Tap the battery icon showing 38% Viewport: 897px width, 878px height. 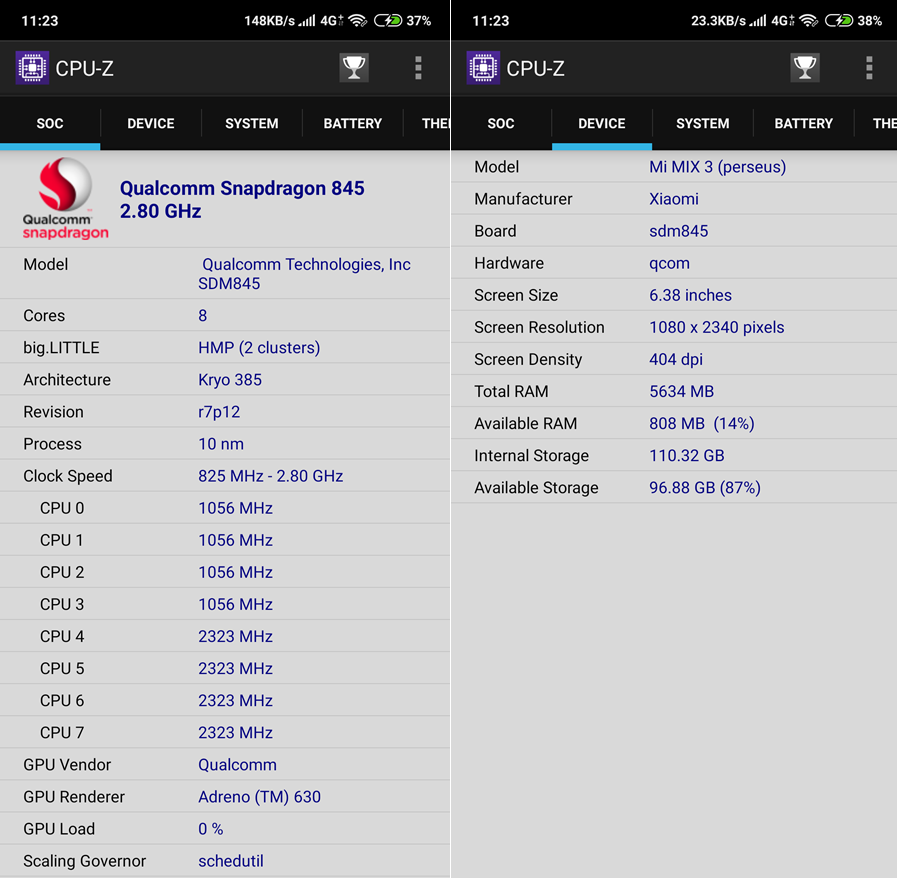(839, 21)
